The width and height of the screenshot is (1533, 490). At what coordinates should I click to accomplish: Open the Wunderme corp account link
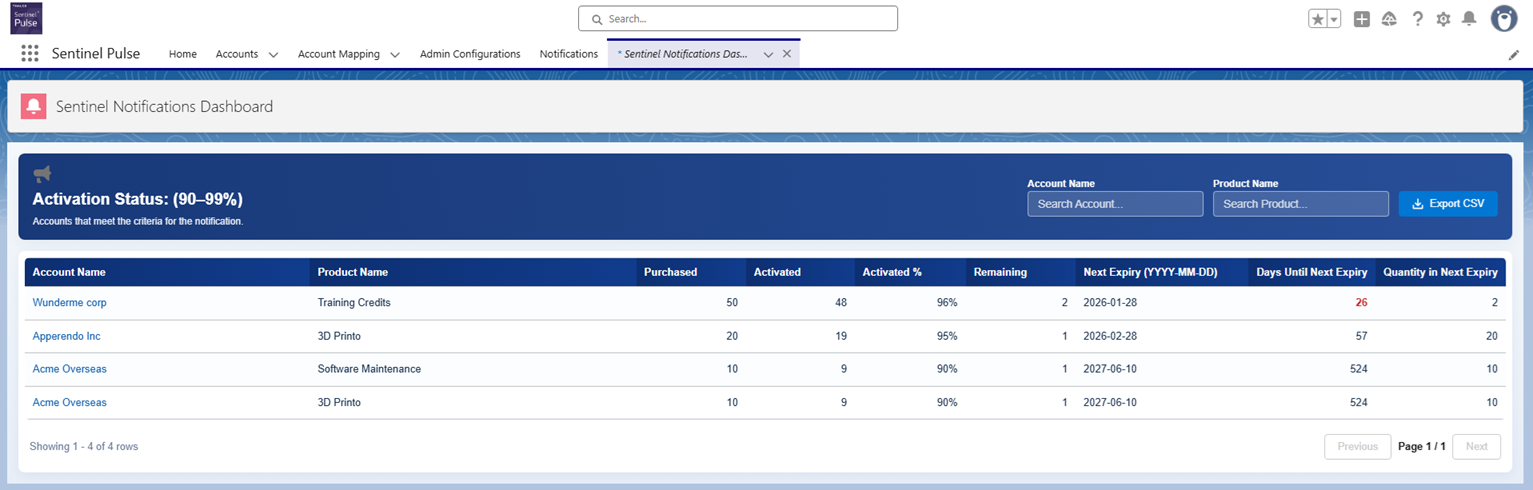(70, 302)
